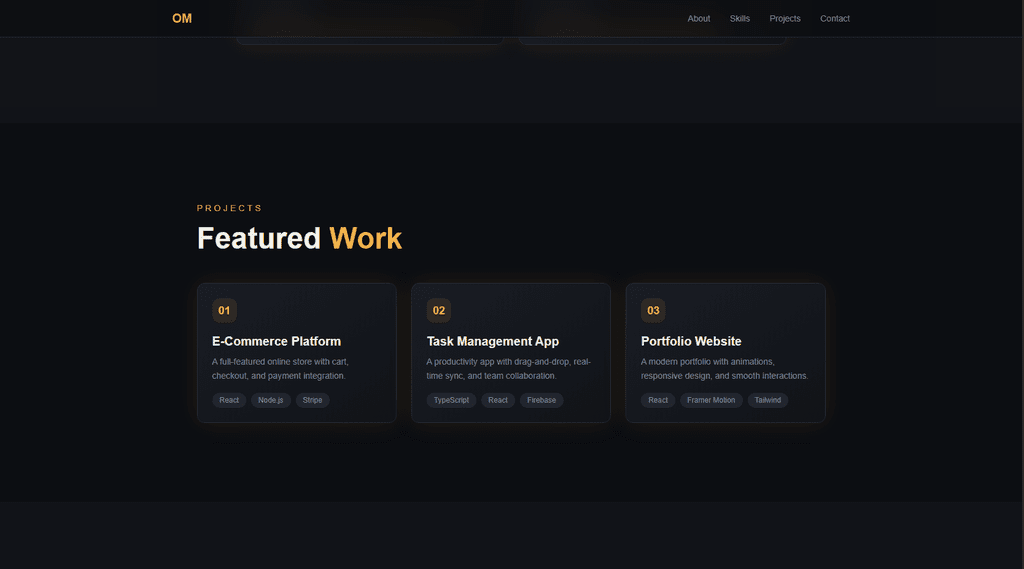Click the E-Commerce description text about cart, checkout
This screenshot has width=1024, height=569.
280,368
